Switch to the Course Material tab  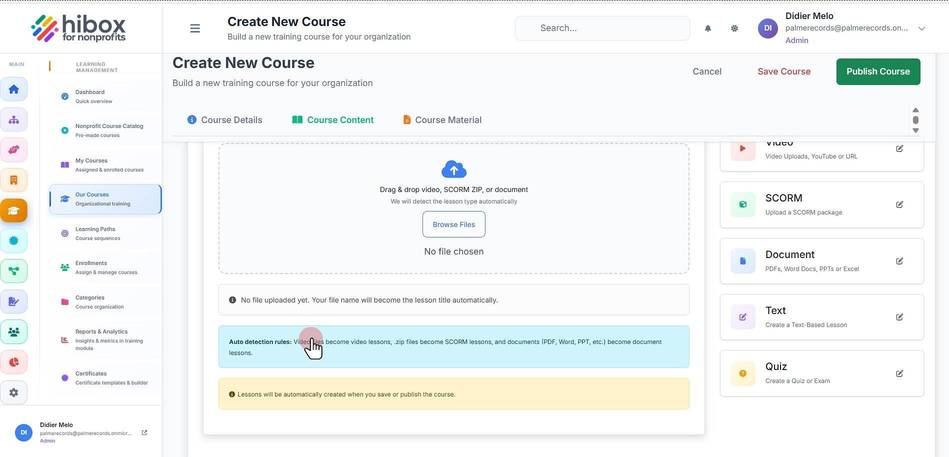[442, 120]
